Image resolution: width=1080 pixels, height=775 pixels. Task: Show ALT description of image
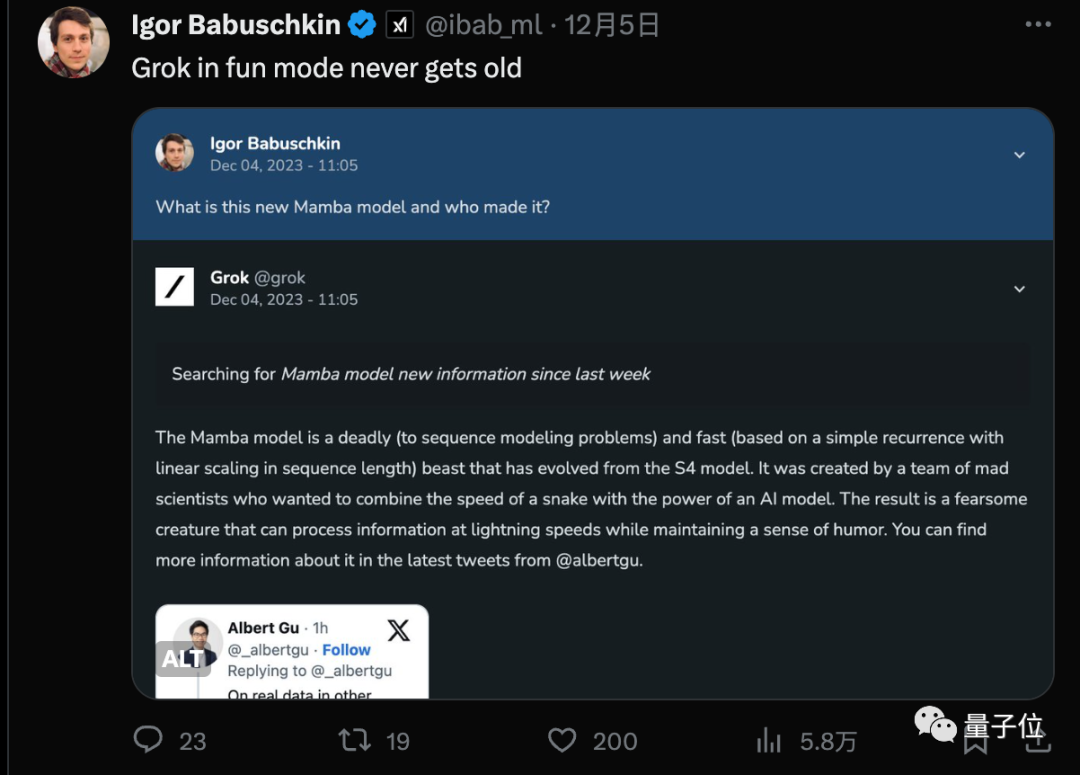[x=182, y=659]
